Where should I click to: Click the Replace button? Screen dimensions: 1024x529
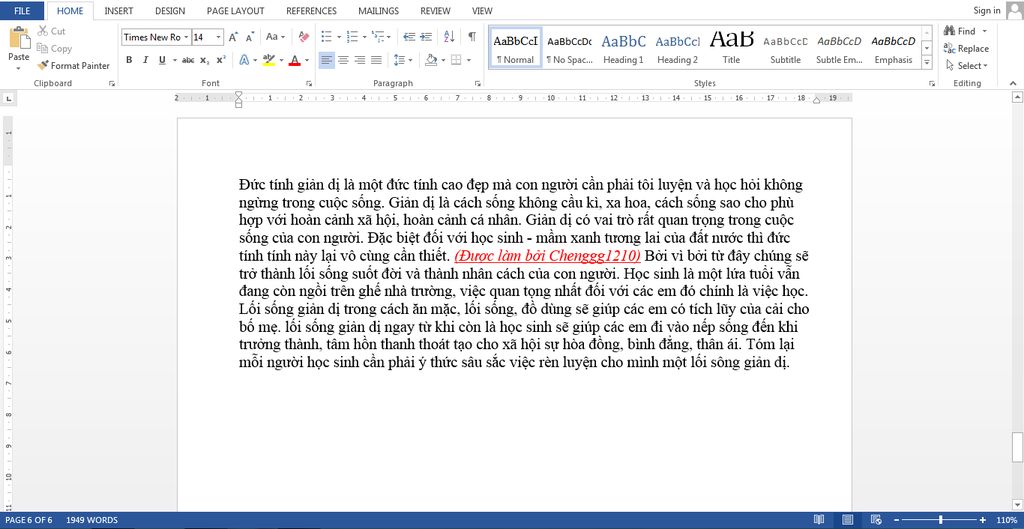[x=966, y=48]
